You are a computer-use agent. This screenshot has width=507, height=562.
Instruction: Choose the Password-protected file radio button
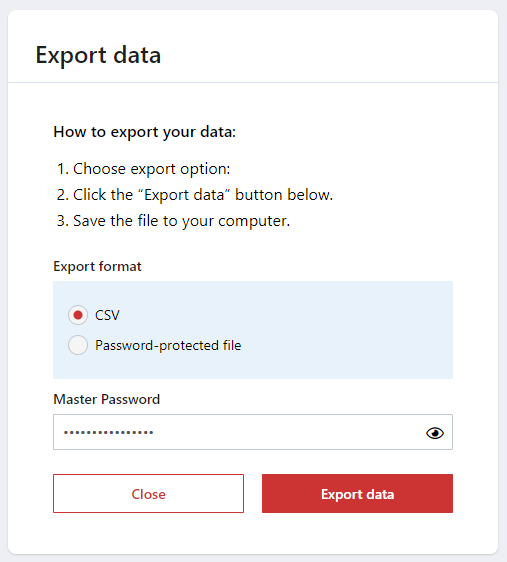[78, 345]
